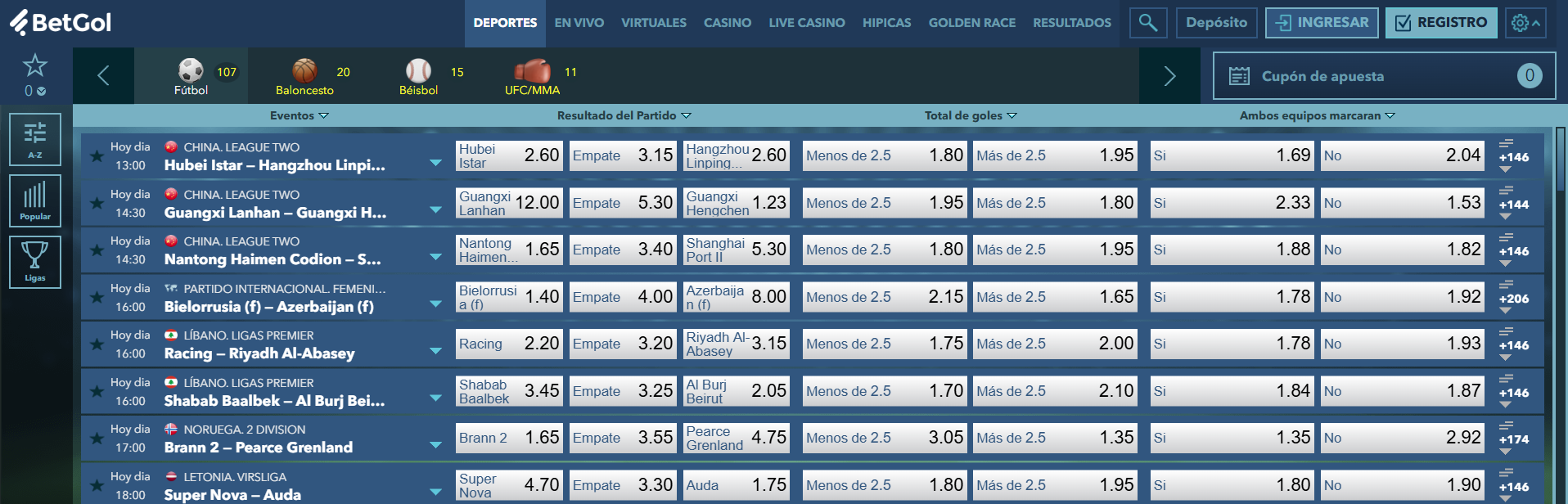Select the UFC/MMA boxing glove icon
The image size is (1568, 504).
point(532,71)
